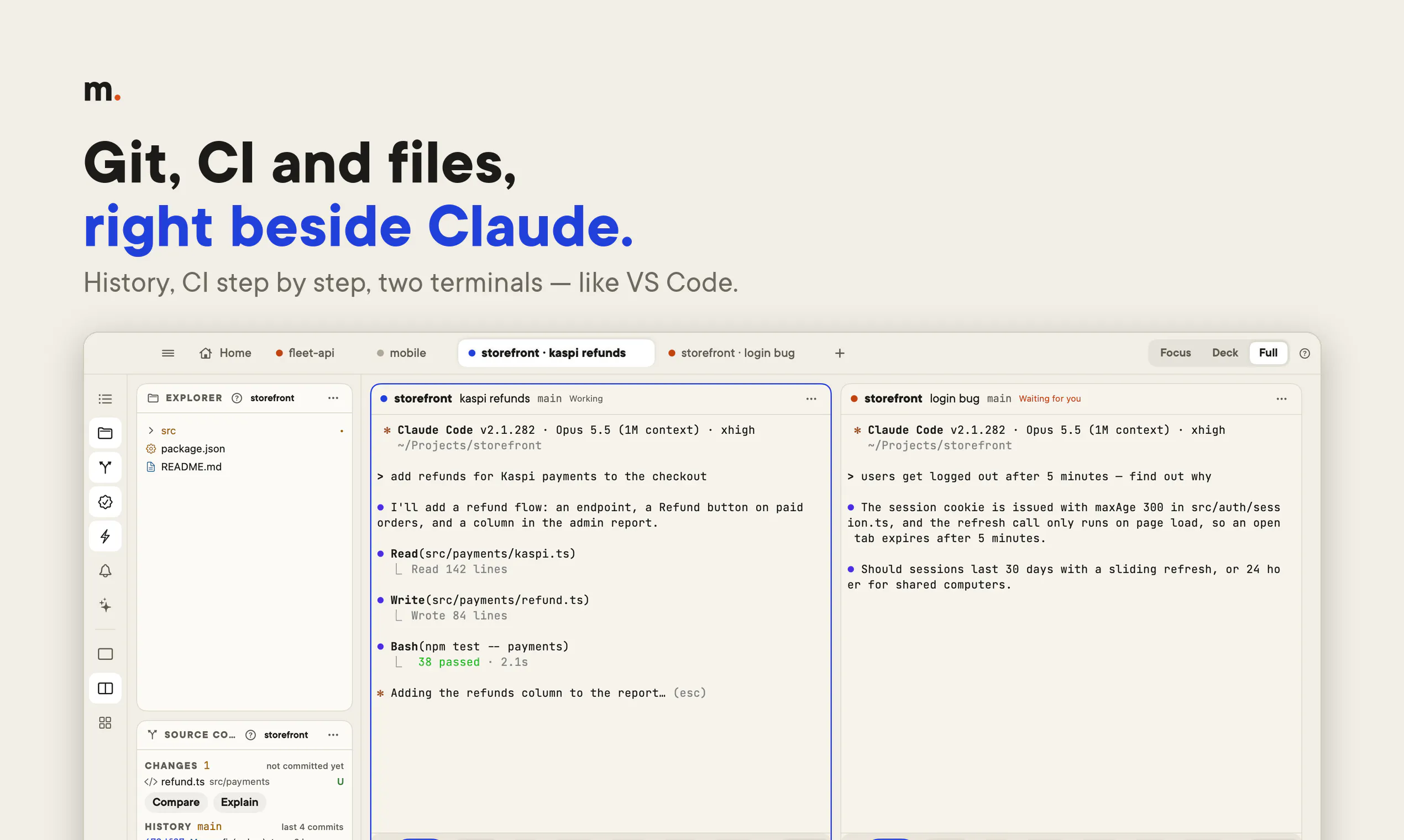Click the "add refunds for Kaspi payments" prompt
Screen dimensions: 1404x840
click(x=548, y=476)
